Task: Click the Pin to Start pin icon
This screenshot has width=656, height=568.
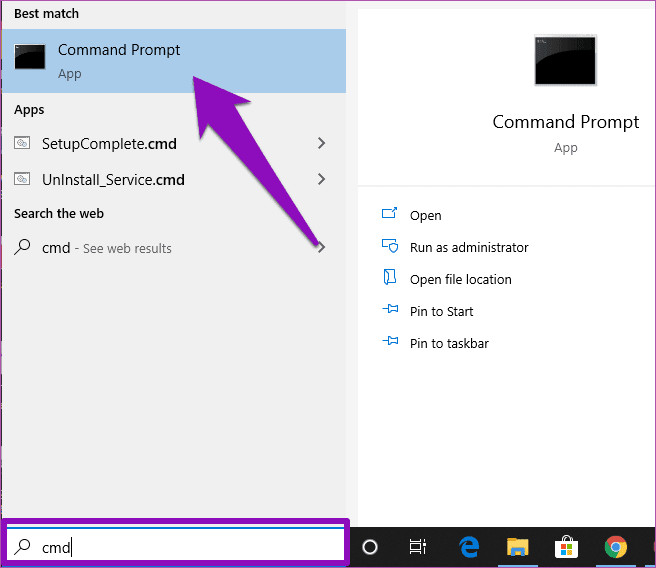Action: (390, 310)
